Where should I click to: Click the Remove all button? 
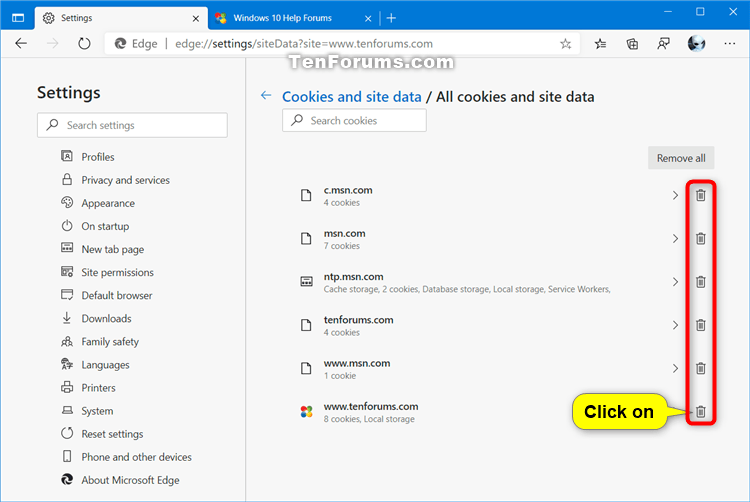(681, 158)
